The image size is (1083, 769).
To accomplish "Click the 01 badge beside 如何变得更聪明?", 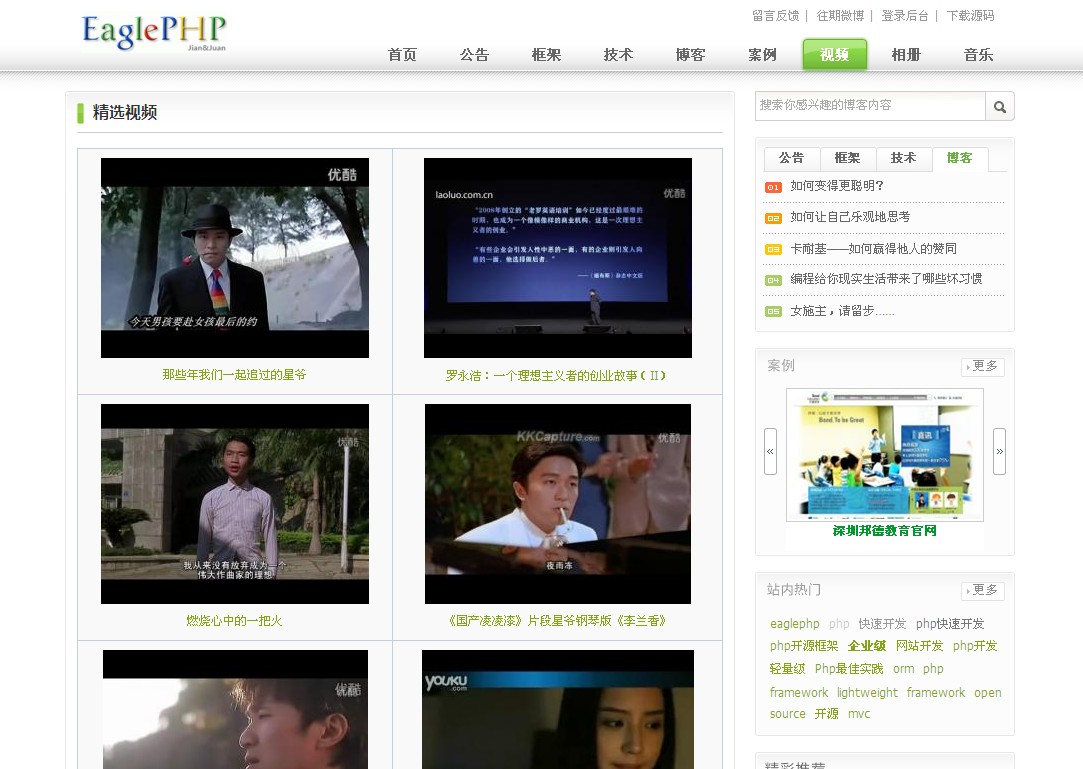I will pos(773,187).
